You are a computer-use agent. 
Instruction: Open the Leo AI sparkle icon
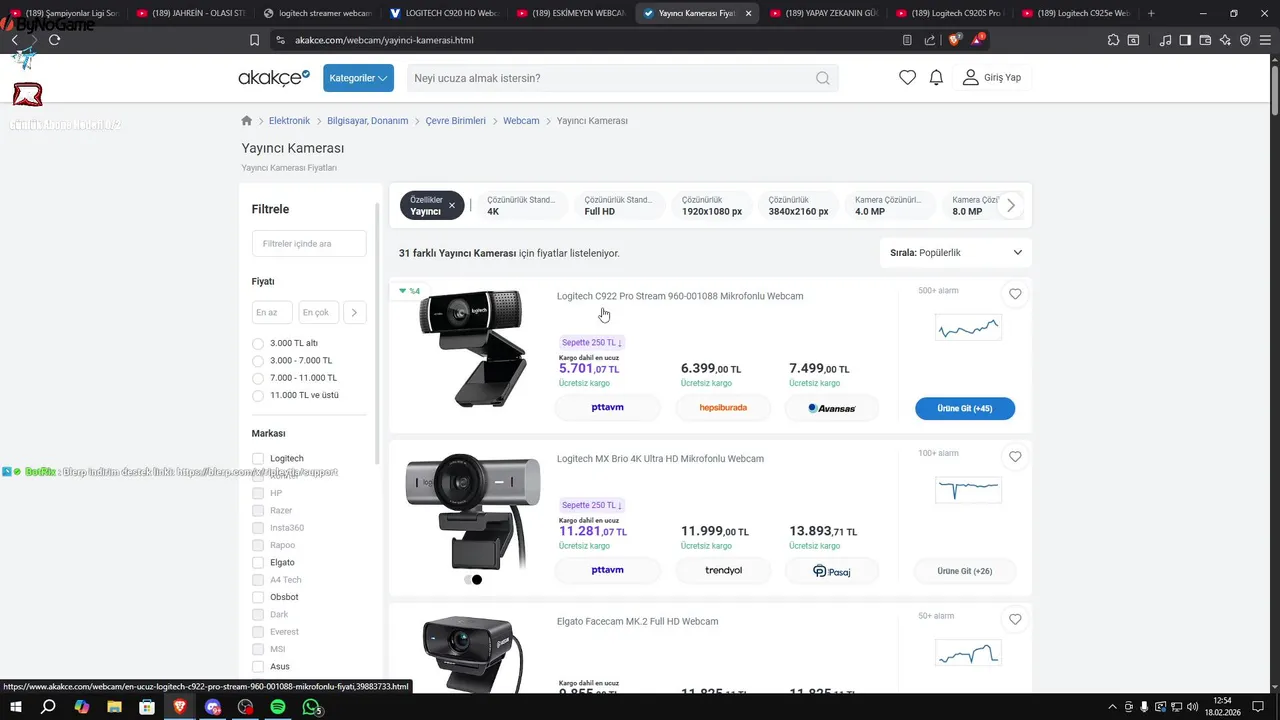[1225, 40]
